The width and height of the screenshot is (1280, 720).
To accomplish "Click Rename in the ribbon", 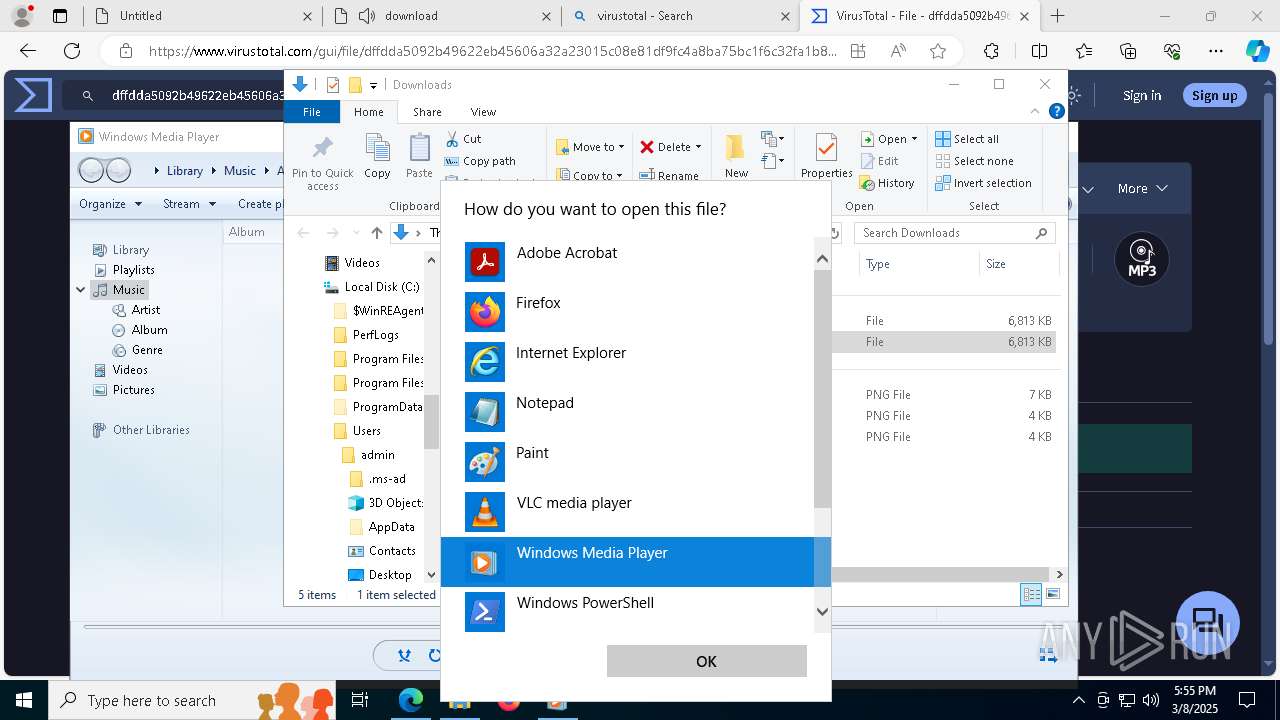I will 669,175.
